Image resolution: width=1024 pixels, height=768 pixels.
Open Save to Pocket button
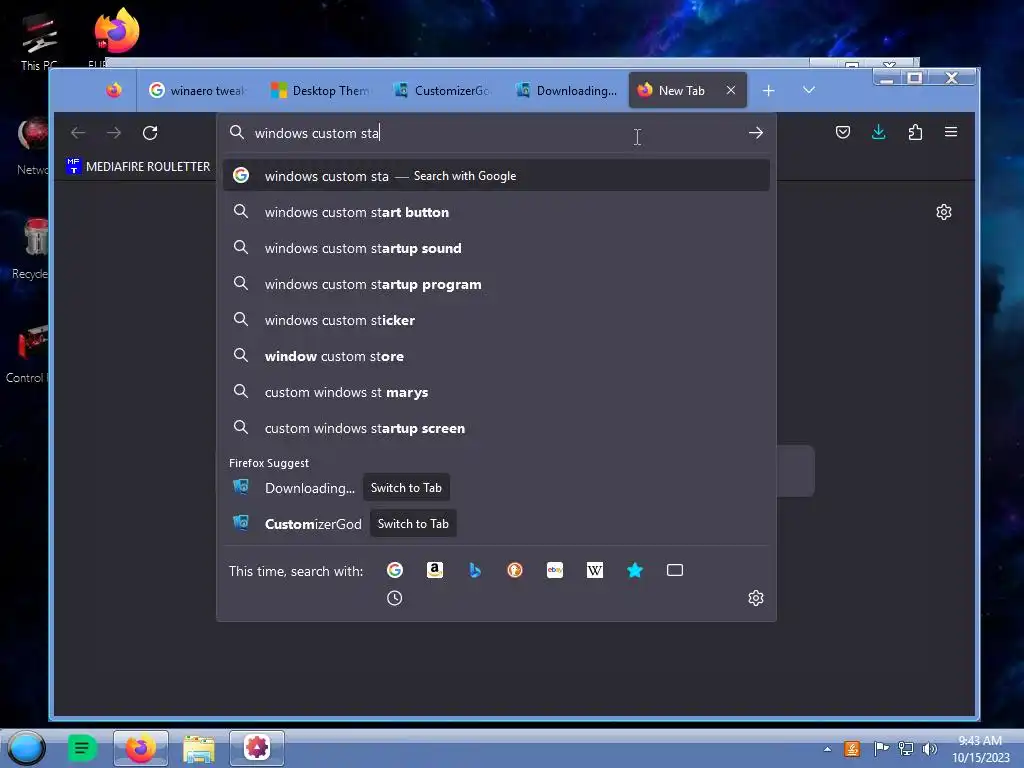(x=843, y=133)
